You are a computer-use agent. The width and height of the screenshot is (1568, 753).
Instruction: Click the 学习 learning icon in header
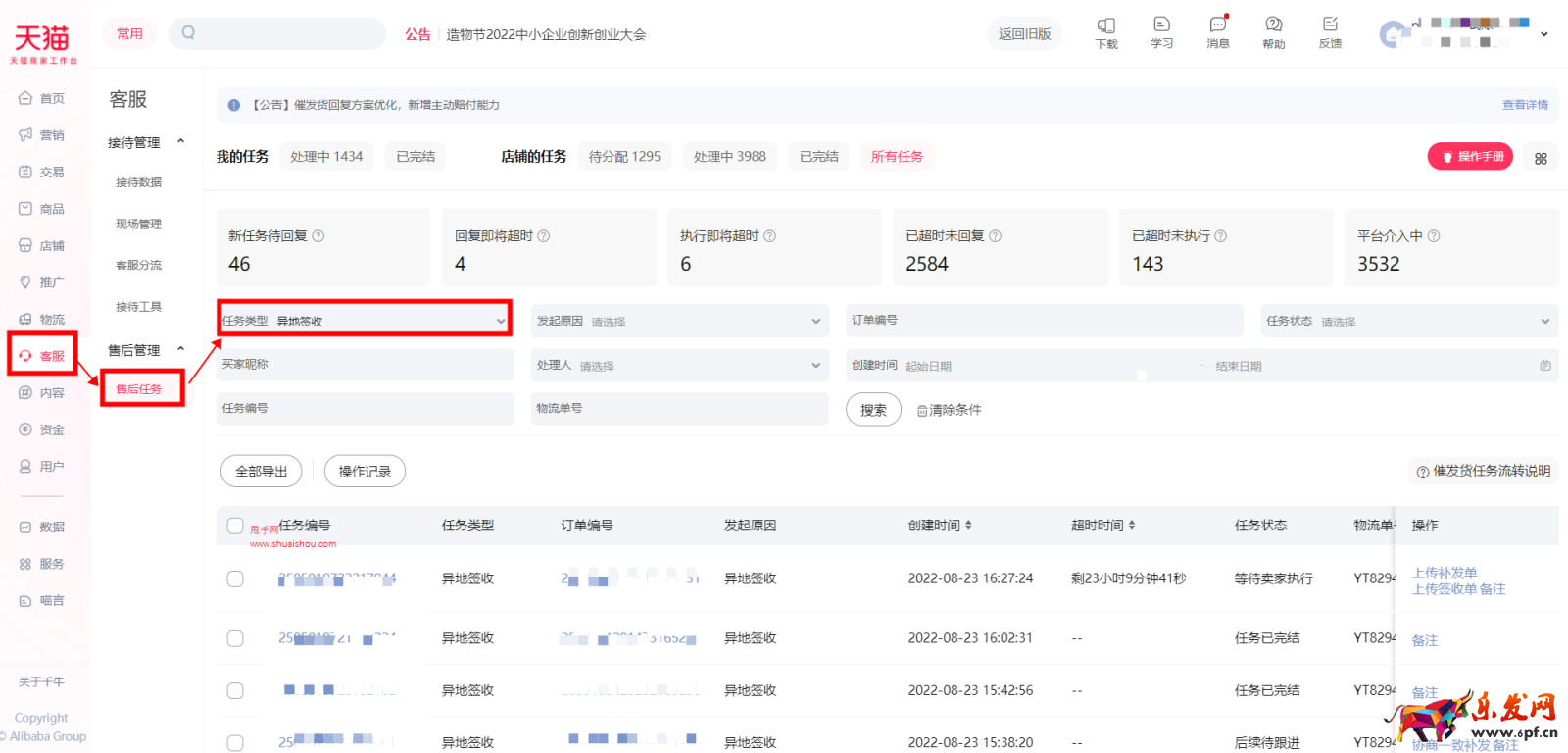click(x=1162, y=32)
